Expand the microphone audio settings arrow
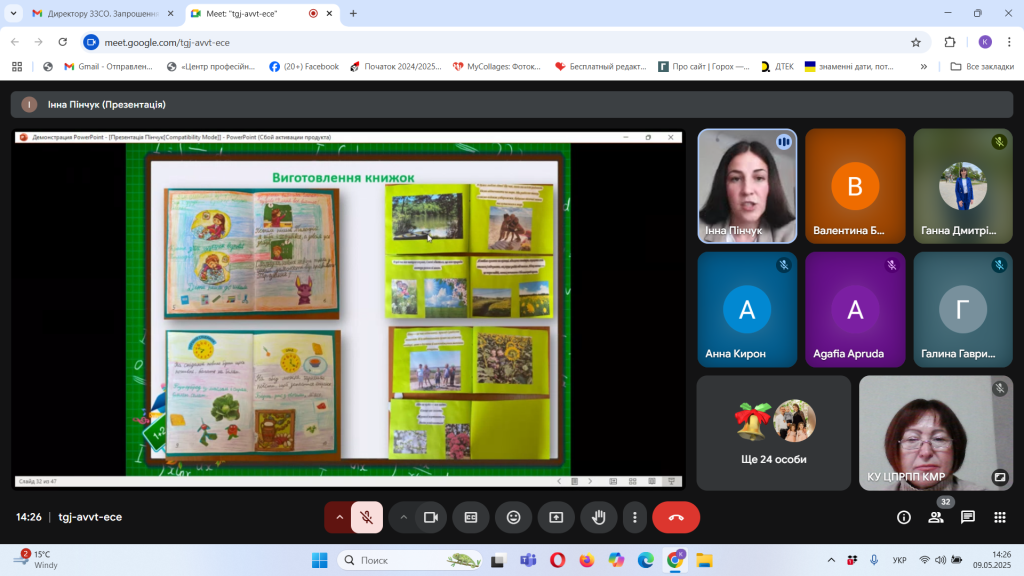 click(x=339, y=517)
